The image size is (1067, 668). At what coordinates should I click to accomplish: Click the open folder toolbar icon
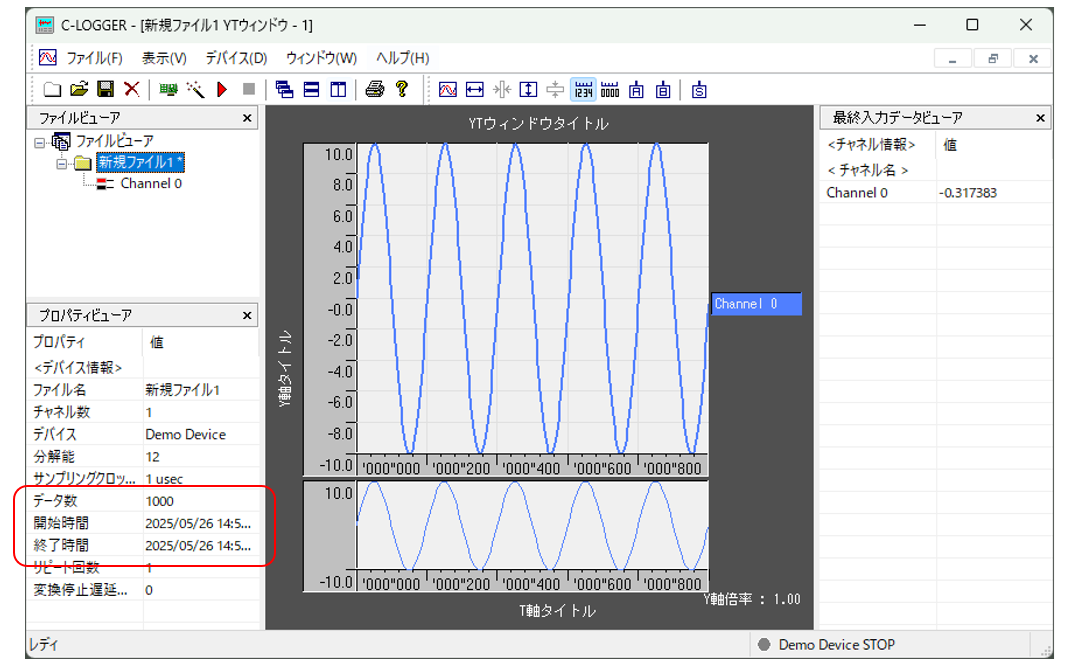78,90
